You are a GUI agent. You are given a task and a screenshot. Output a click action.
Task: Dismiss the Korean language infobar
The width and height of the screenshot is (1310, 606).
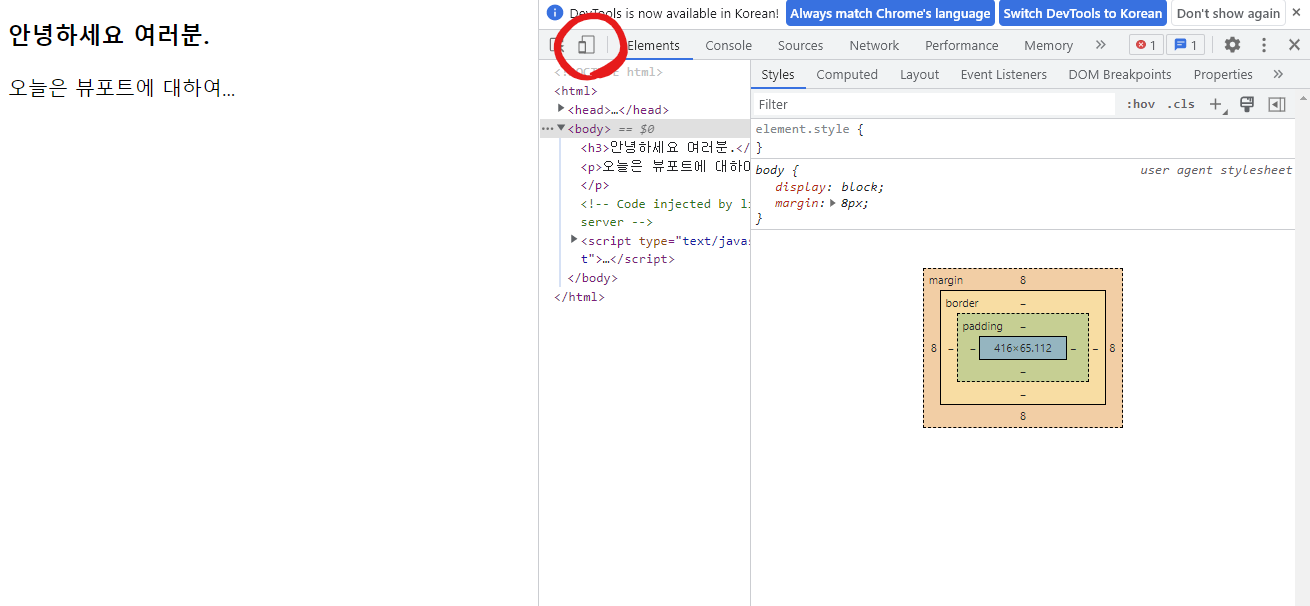click(x=1298, y=12)
